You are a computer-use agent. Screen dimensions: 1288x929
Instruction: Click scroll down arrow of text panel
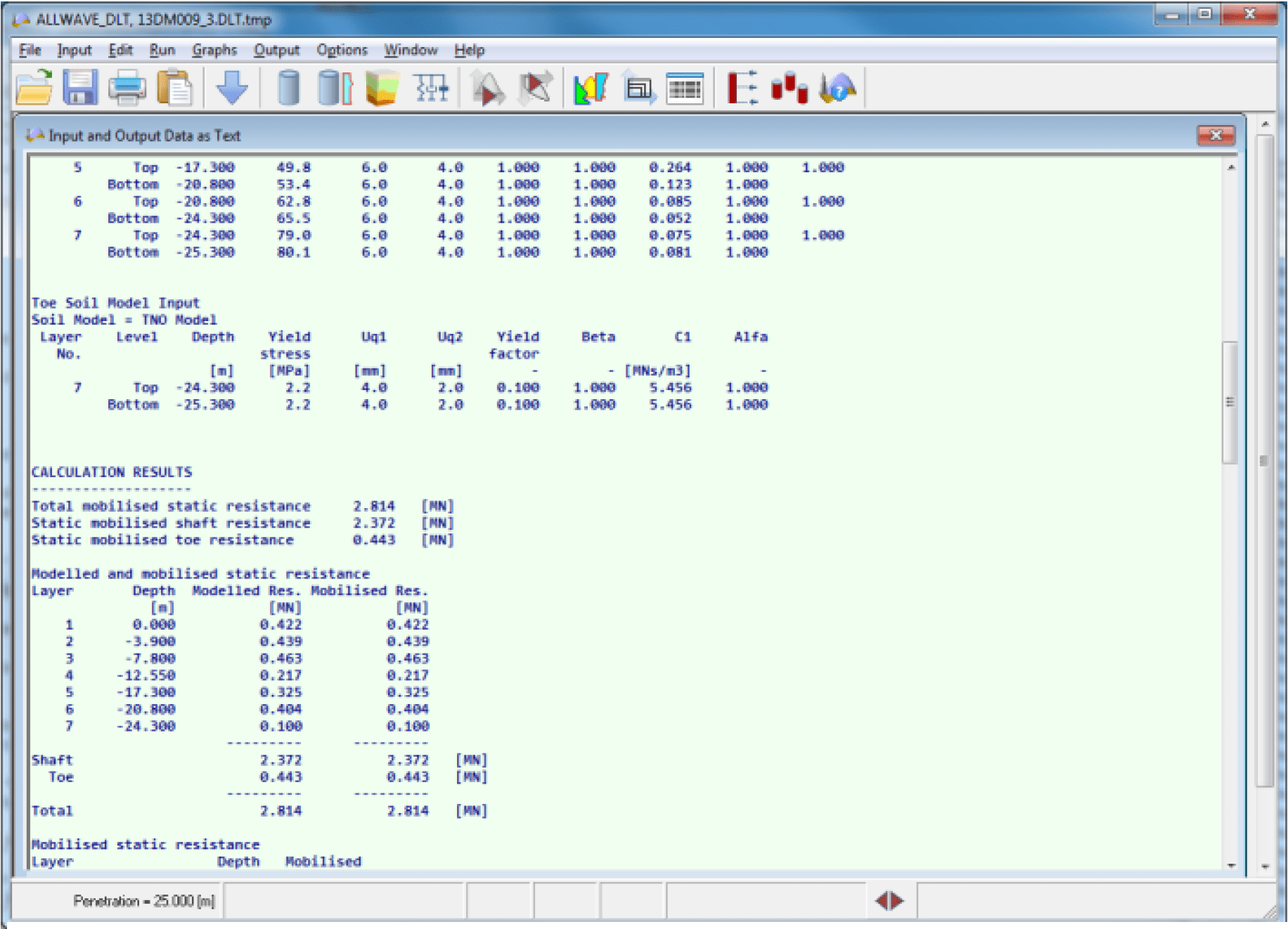(1231, 865)
